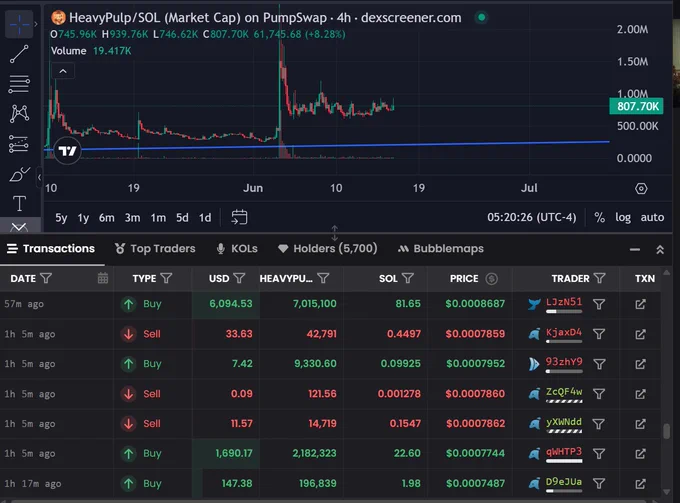This screenshot has height=503, width=680.
Task: Click the transactions table vertical scrollbar thumb
Action: (x=667, y=431)
